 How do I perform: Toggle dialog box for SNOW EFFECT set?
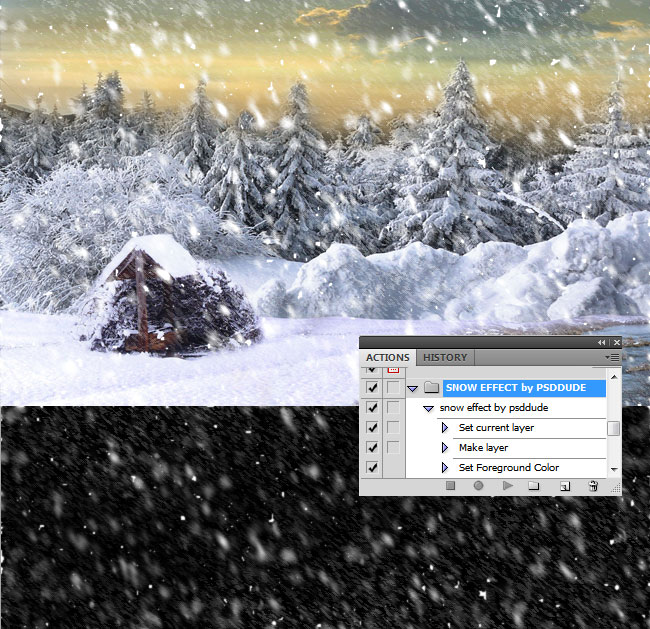[x=393, y=388]
